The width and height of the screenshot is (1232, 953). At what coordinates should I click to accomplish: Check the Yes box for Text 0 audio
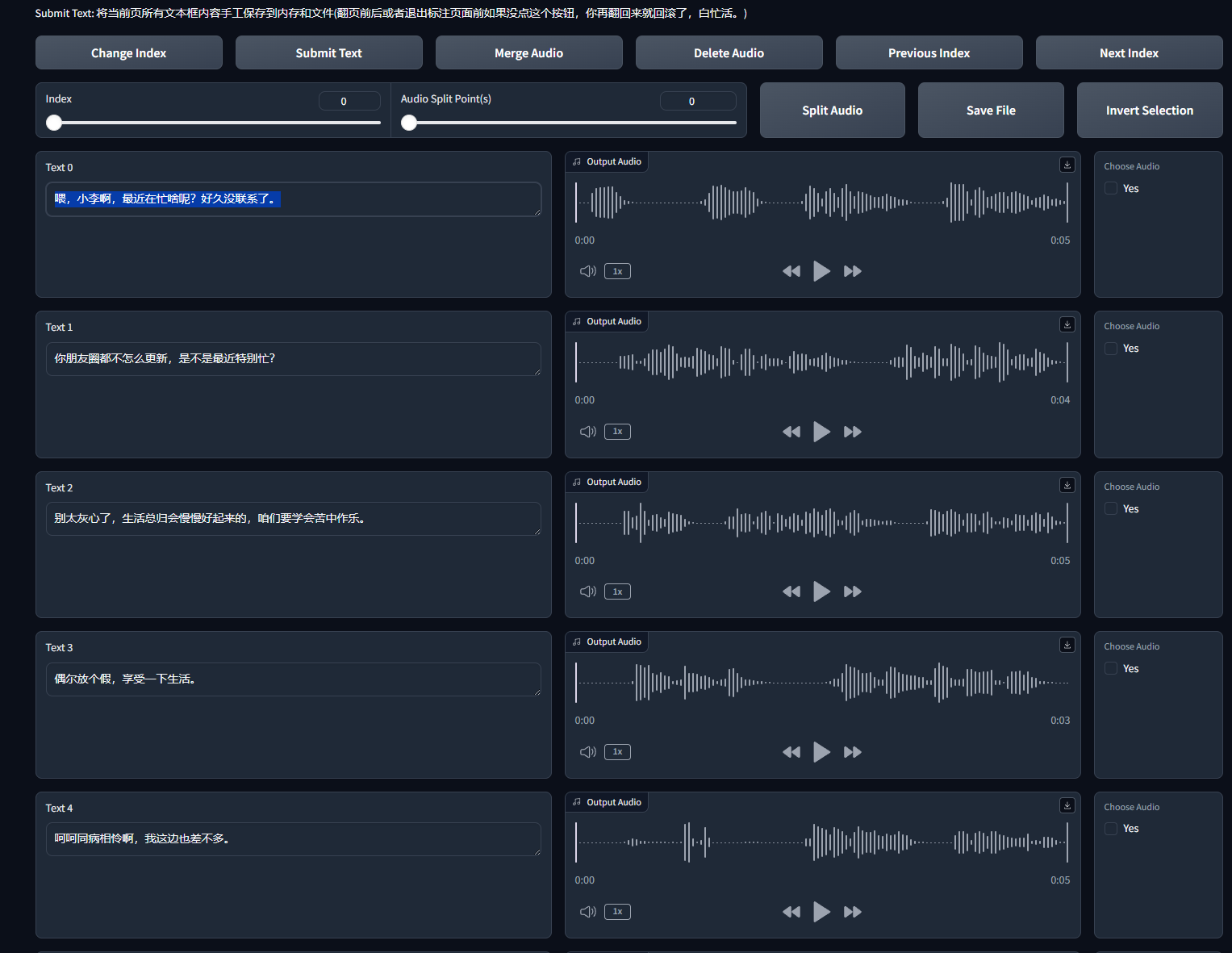[1111, 189]
